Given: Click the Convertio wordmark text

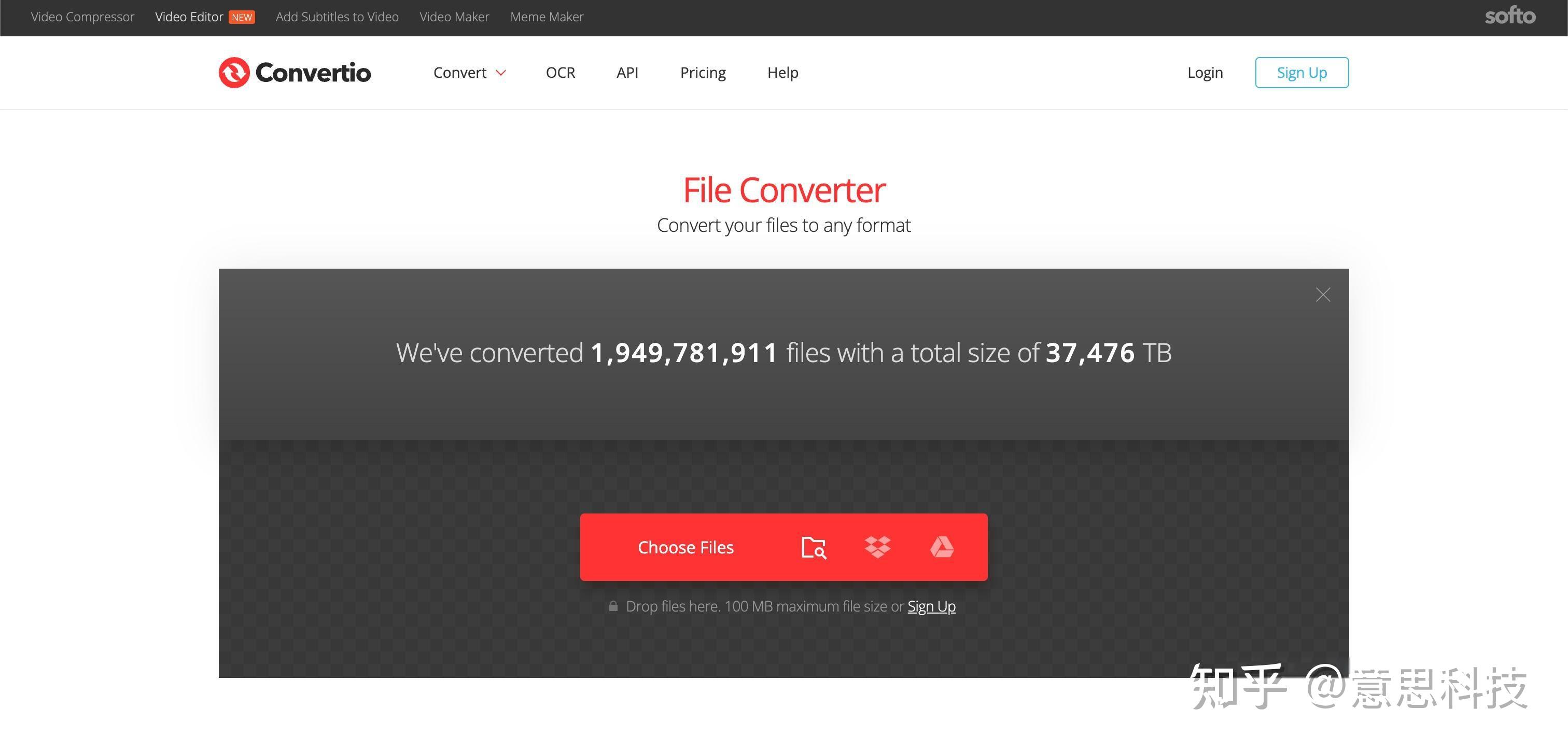Looking at the screenshot, I should (313, 73).
